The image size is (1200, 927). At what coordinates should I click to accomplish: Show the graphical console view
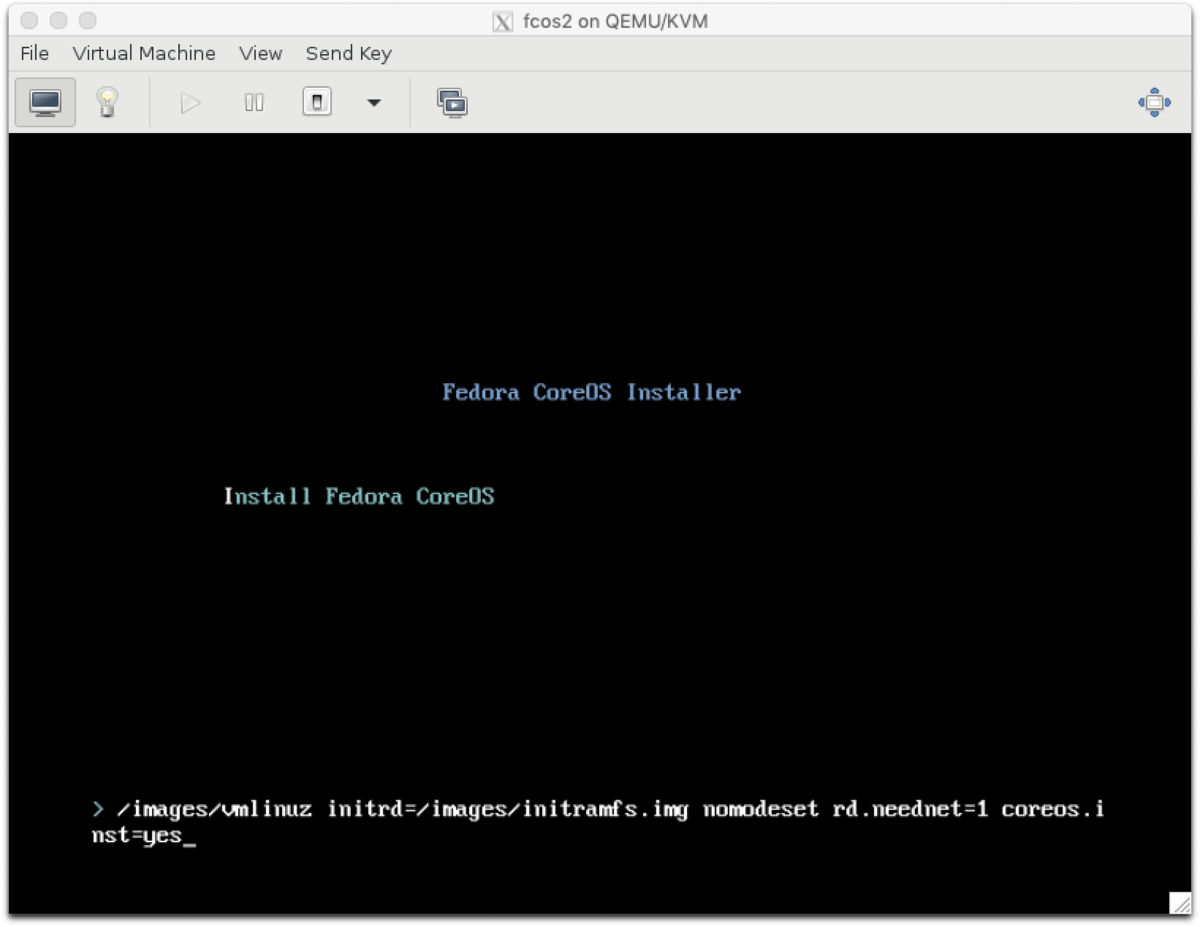coord(45,102)
